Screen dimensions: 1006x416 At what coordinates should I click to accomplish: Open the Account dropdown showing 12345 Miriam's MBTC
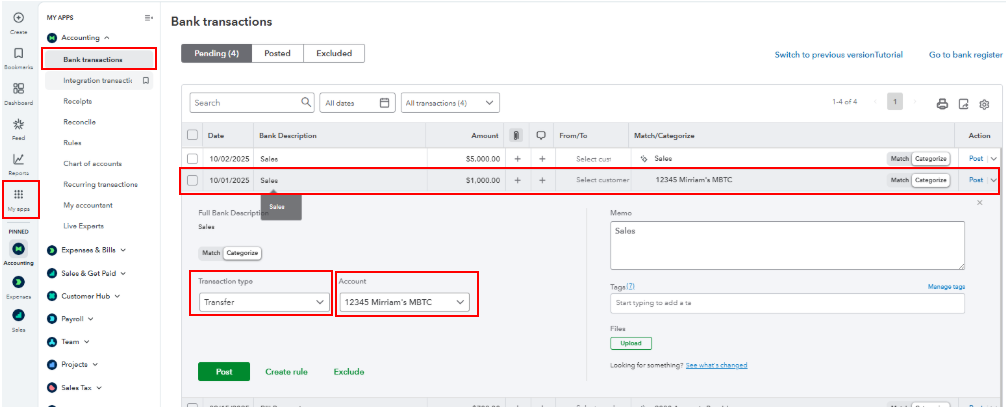point(404,301)
